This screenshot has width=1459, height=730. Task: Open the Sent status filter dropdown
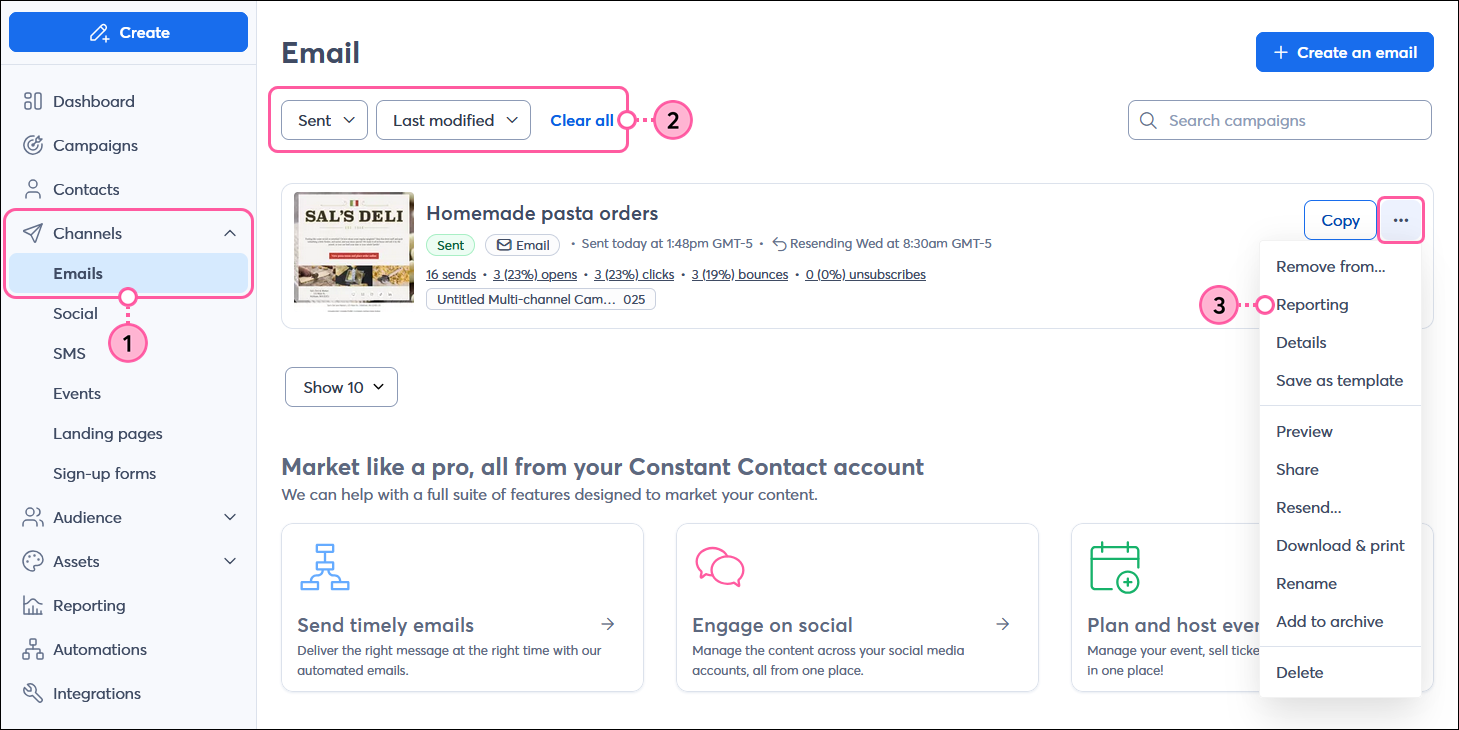[x=324, y=119]
